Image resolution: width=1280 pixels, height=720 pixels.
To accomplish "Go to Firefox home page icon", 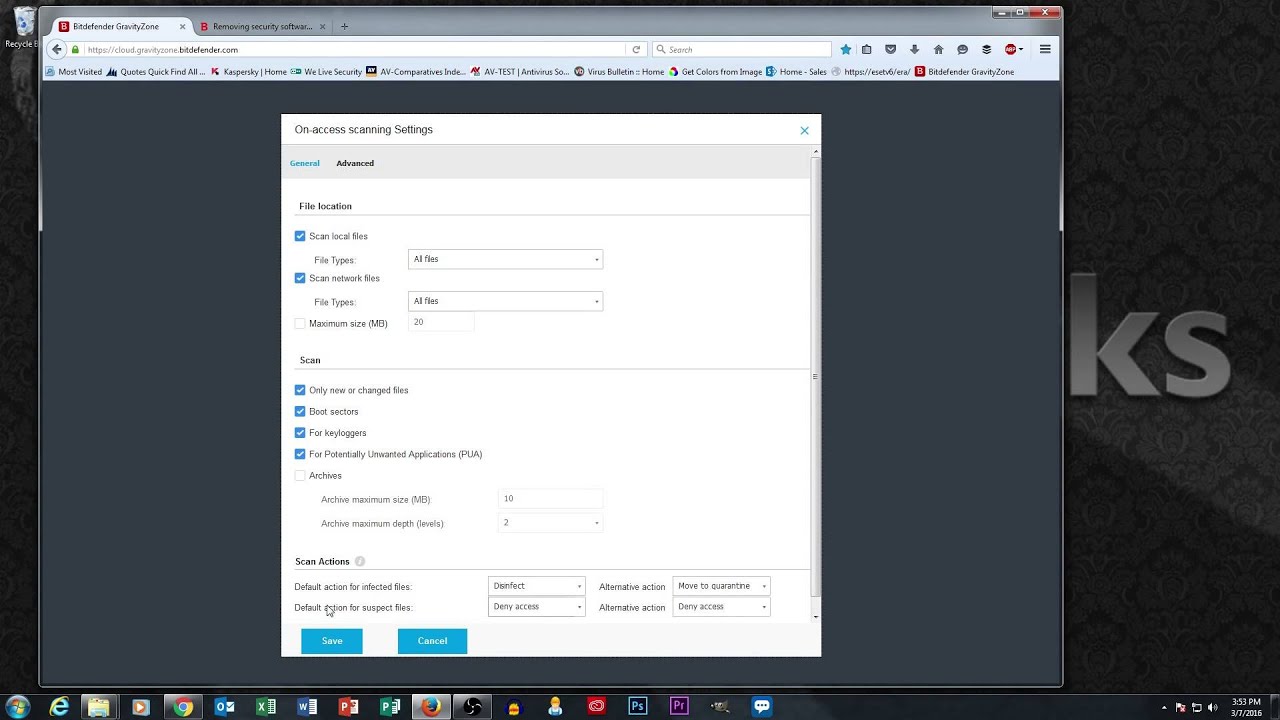I will pos(938,49).
